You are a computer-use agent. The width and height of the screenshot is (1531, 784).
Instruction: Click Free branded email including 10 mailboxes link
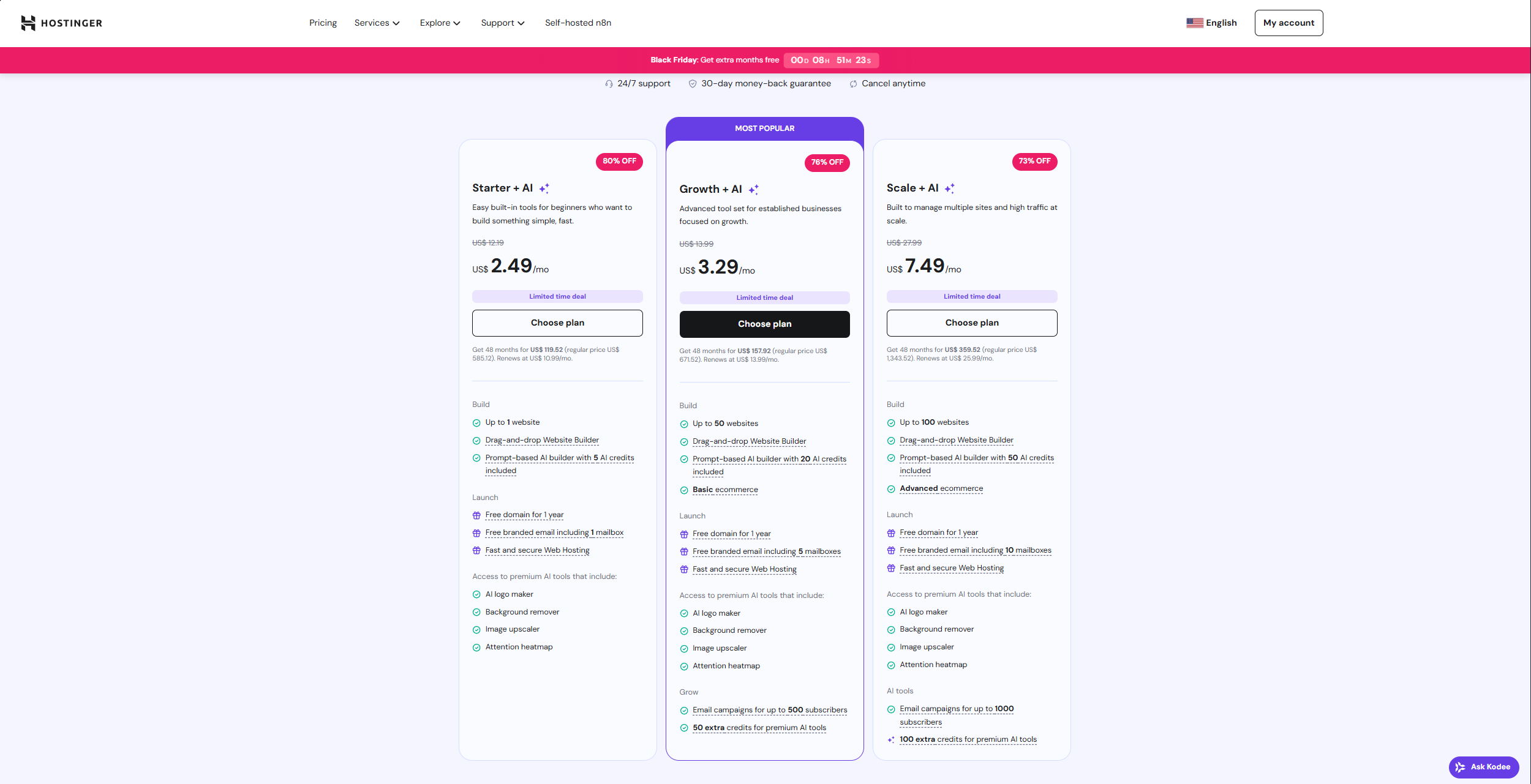[975, 550]
